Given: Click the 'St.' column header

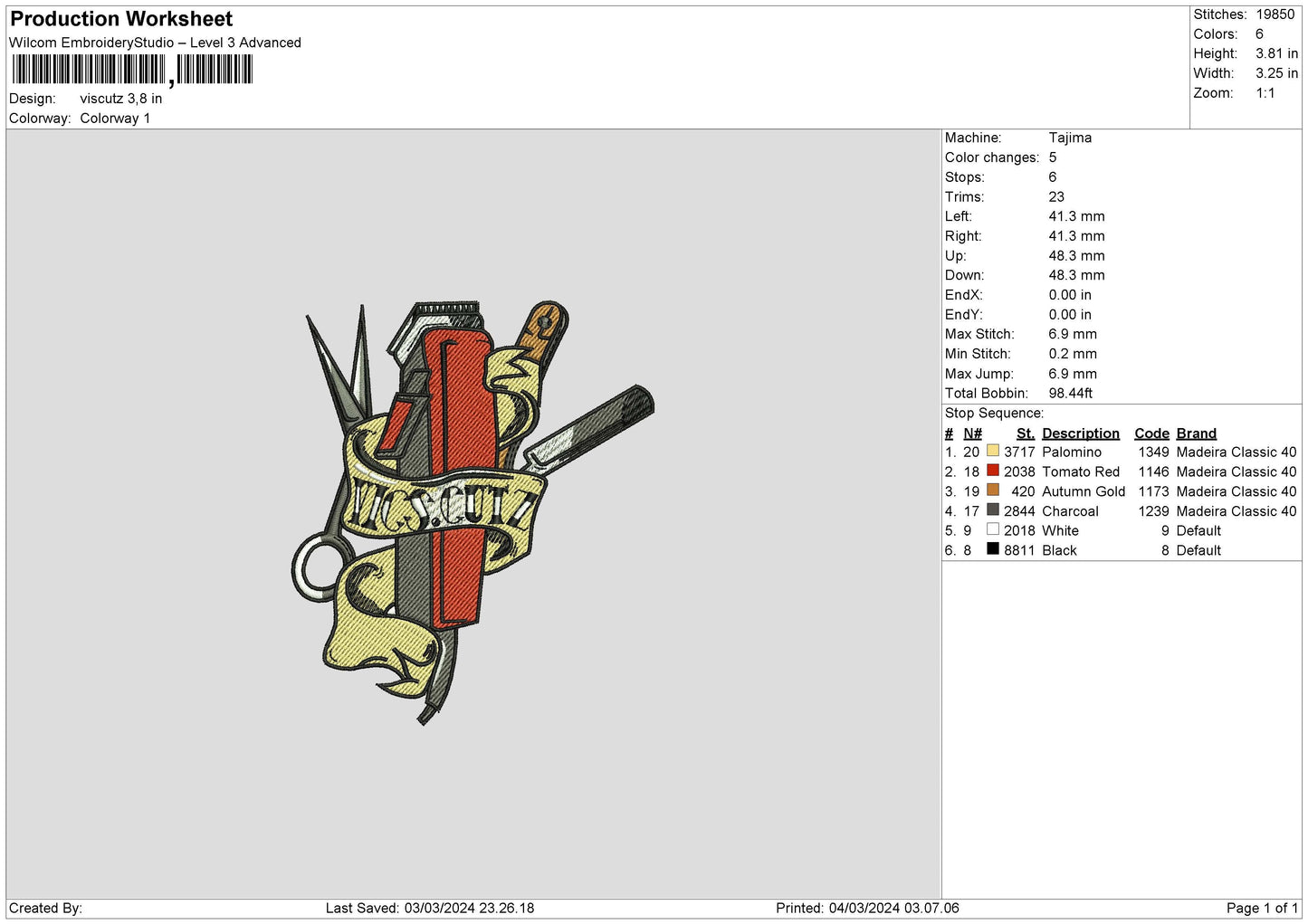Looking at the screenshot, I should (x=1026, y=433).
